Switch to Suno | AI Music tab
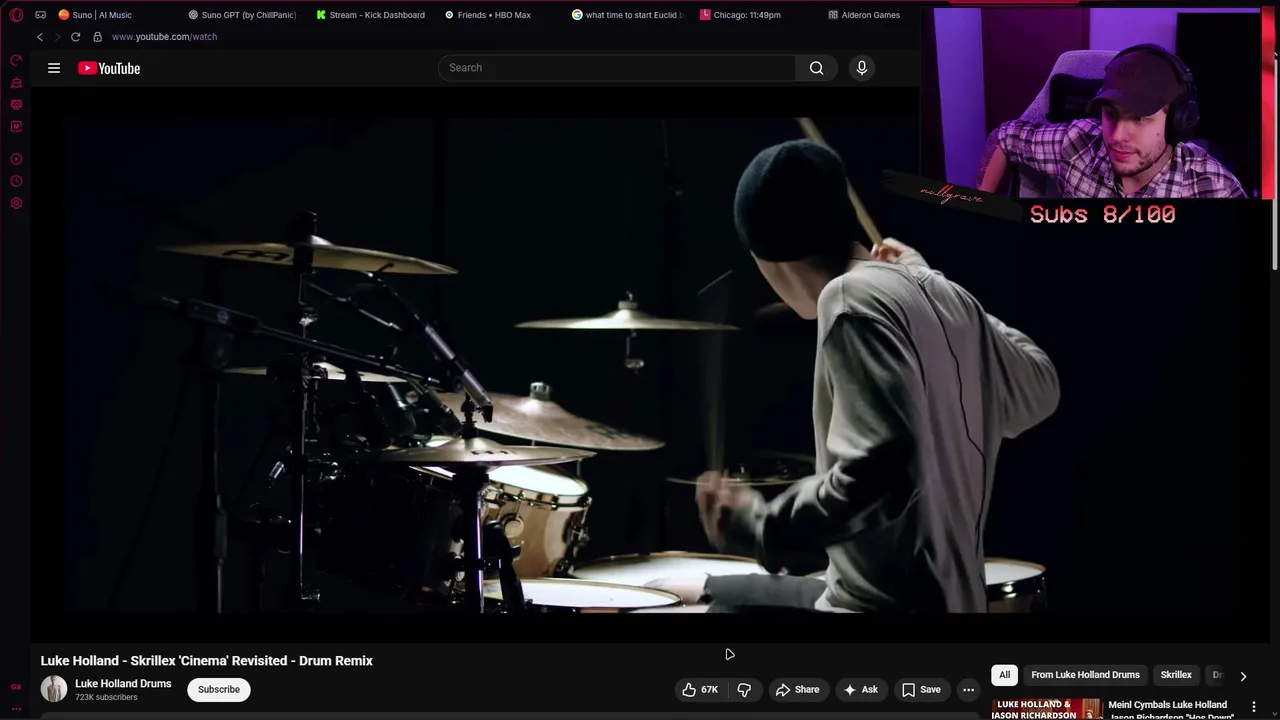 pos(96,15)
